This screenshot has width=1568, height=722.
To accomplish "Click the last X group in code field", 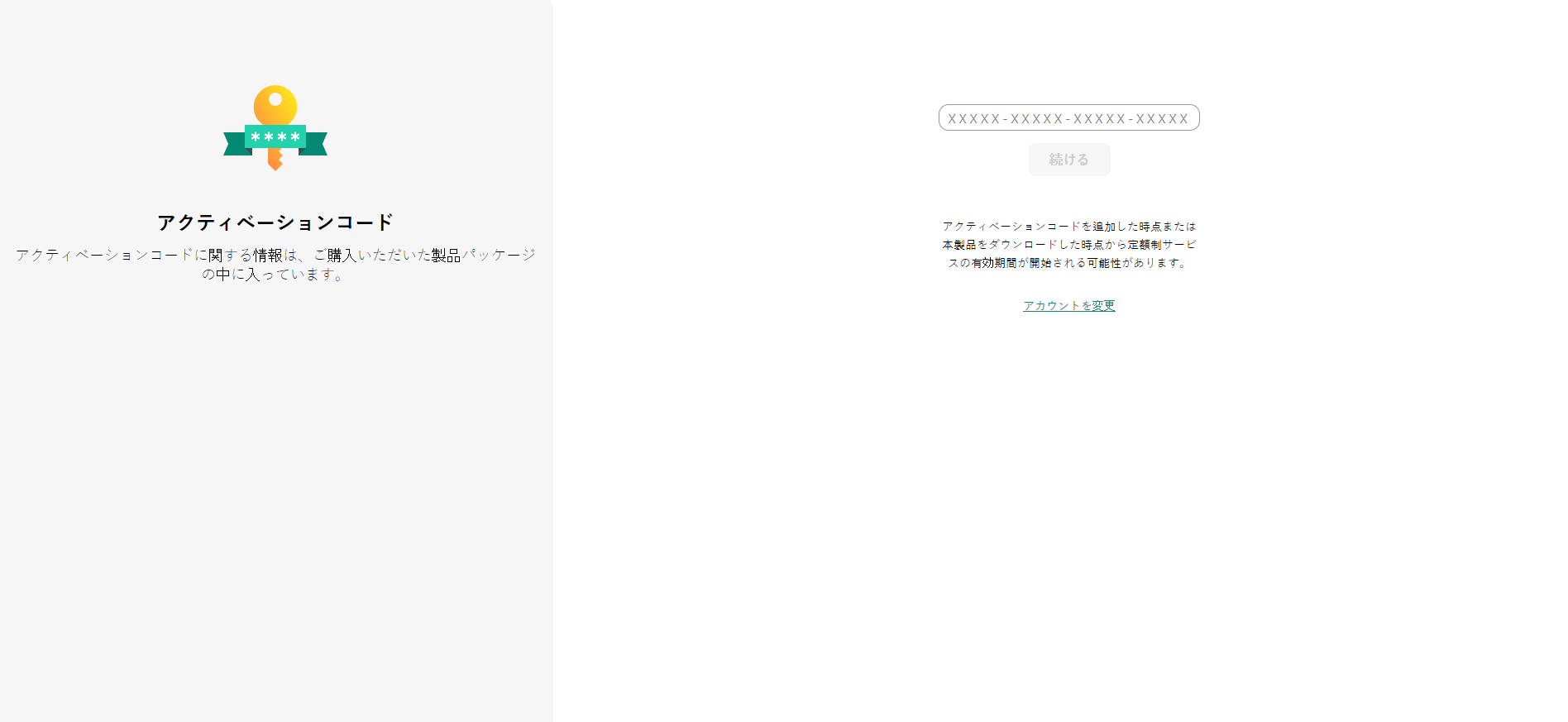I will click(1162, 118).
